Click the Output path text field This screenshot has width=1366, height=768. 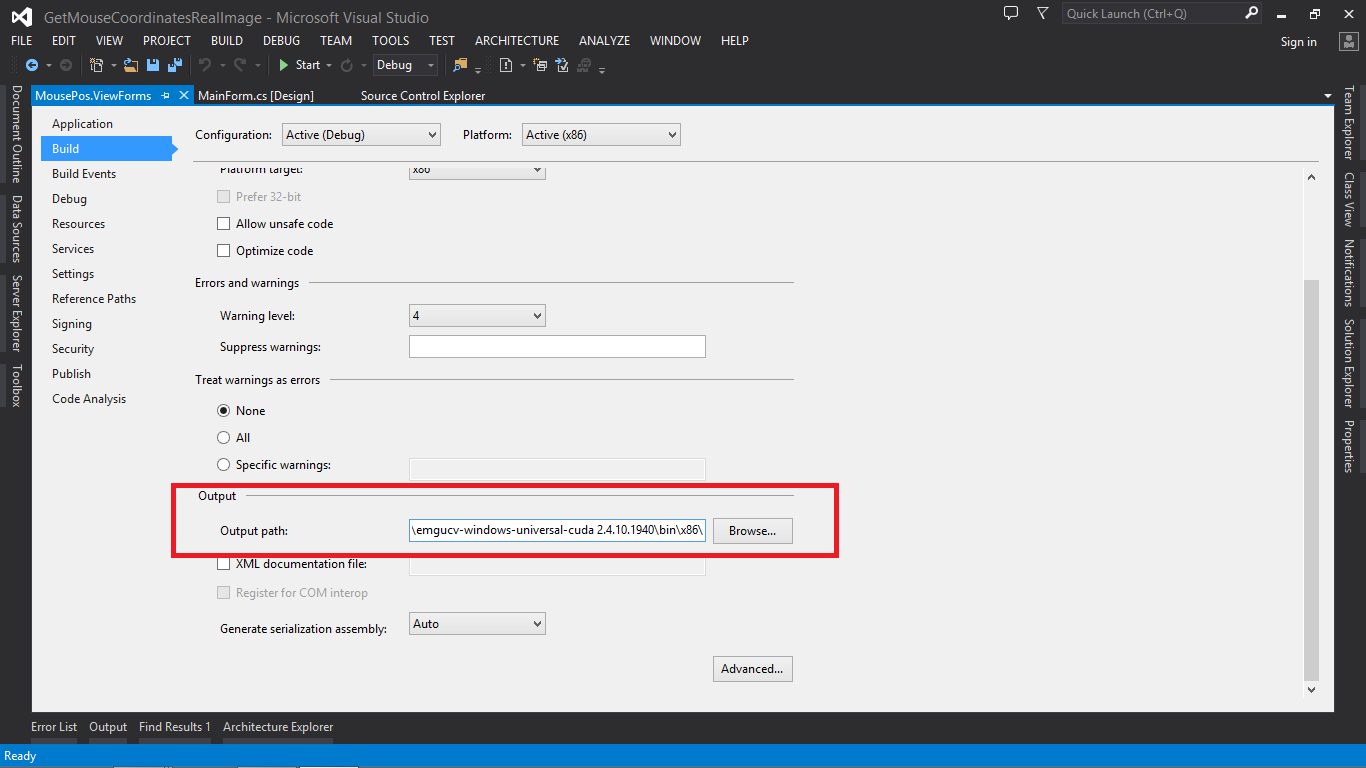557,531
